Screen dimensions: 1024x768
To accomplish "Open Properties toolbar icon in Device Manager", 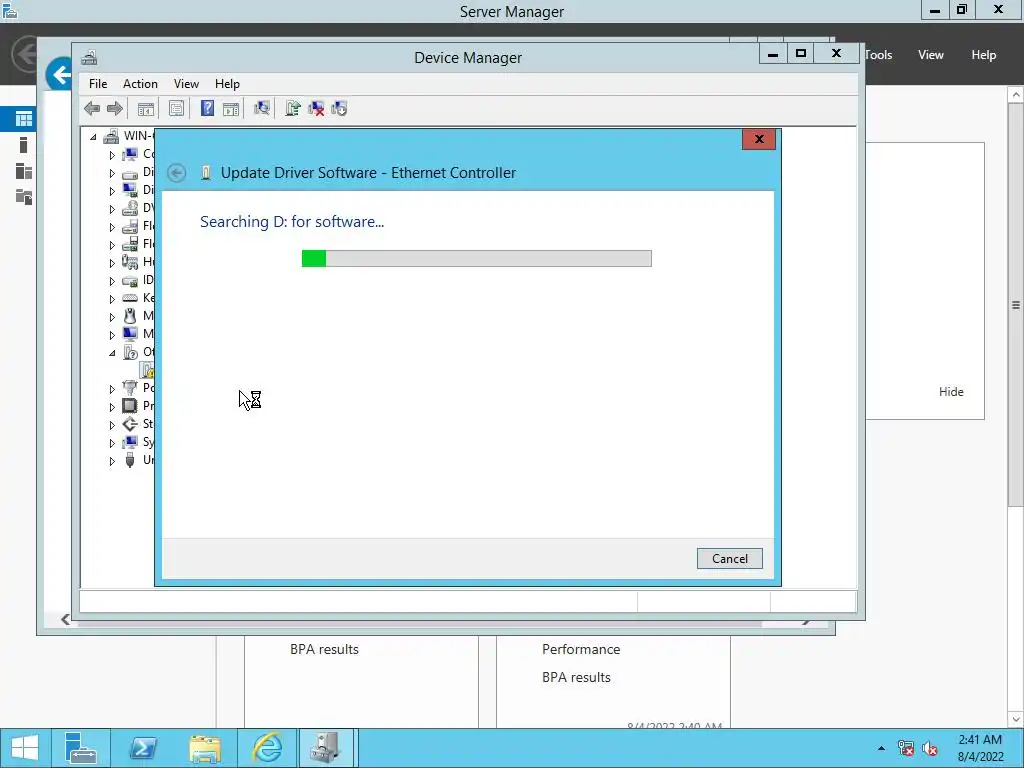I will (176, 108).
